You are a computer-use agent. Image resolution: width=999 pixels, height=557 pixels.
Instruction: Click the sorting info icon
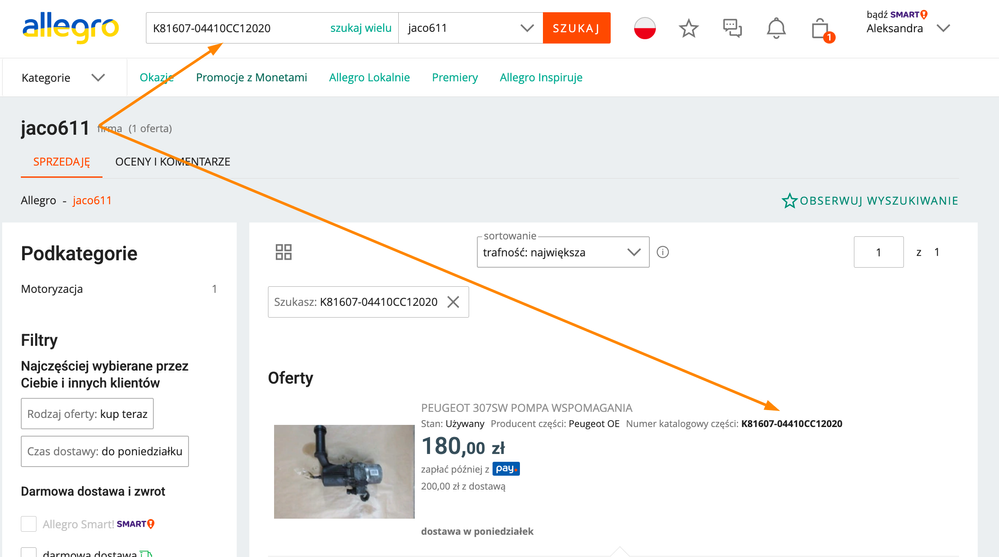[x=663, y=252]
